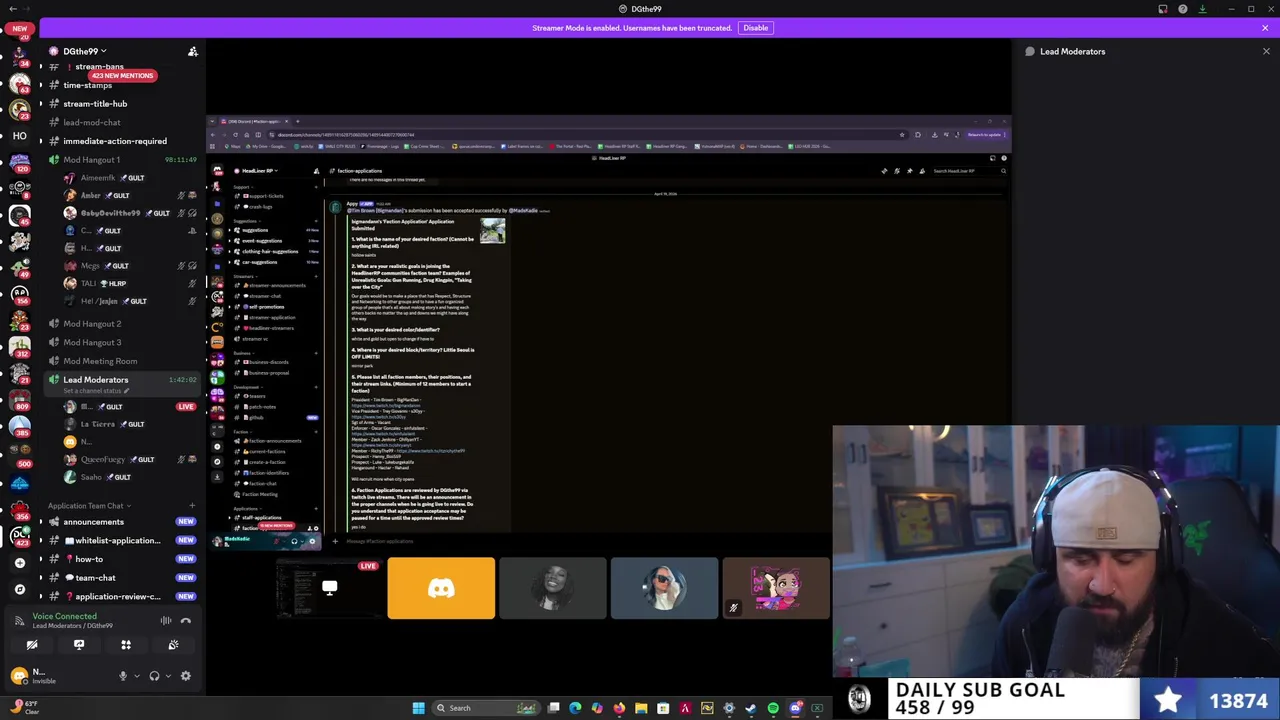1280x720 pixels.
Task: Toggle microphone mute in the user panel
Action: point(123,676)
